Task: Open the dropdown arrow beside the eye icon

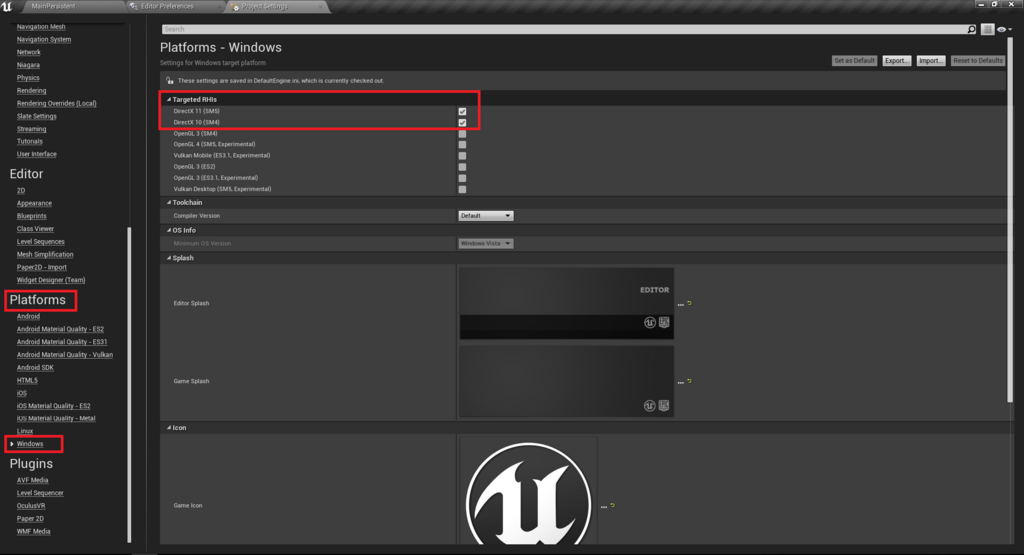Action: pyautogui.click(x=1010, y=30)
